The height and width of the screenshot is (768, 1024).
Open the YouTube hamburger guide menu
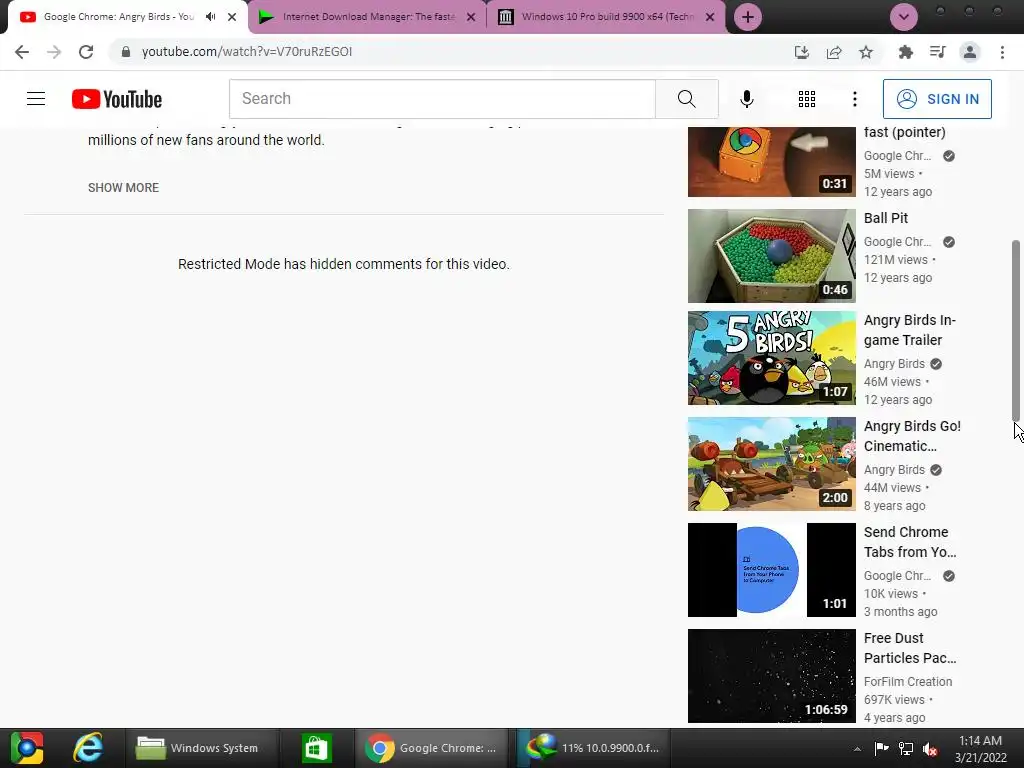point(36,99)
